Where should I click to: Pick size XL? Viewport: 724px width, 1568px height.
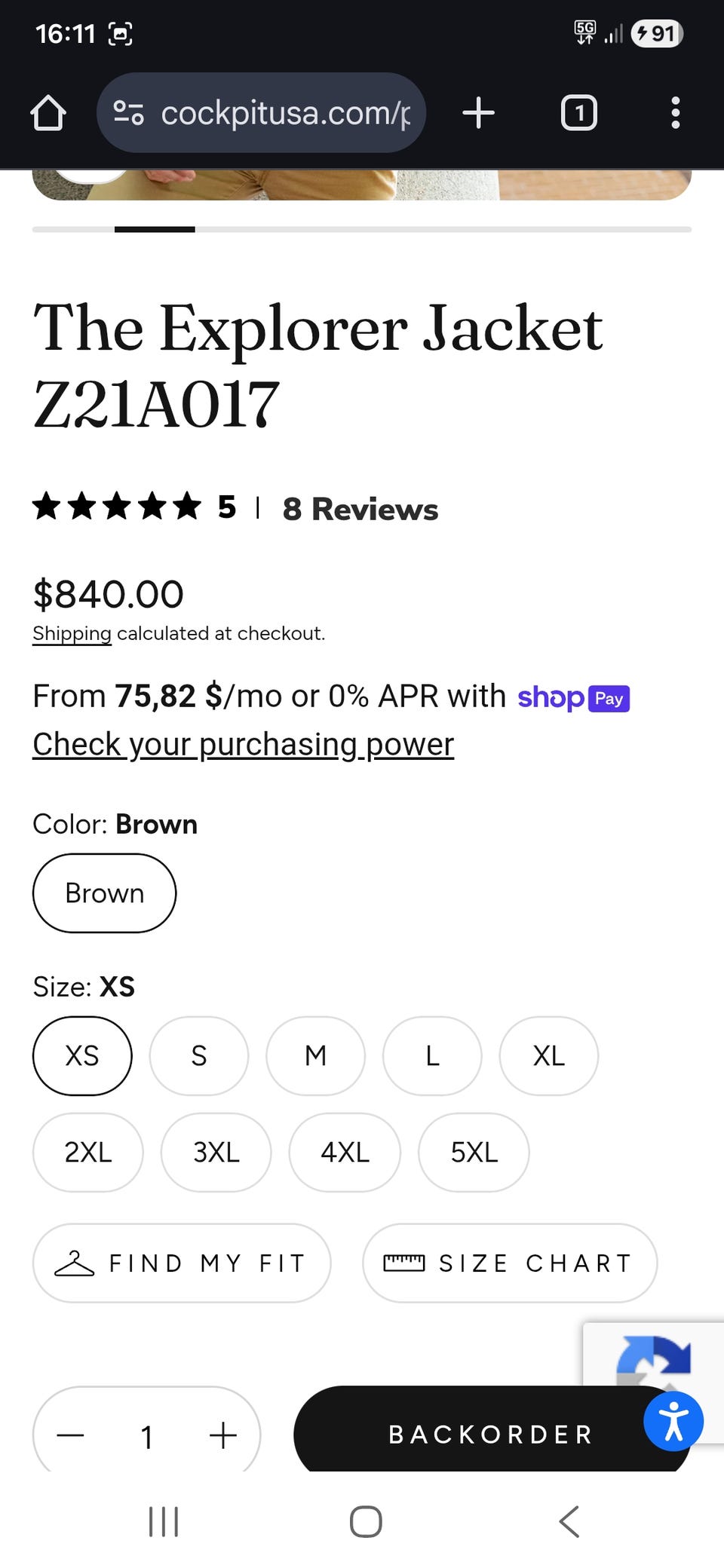pyautogui.click(x=548, y=1055)
